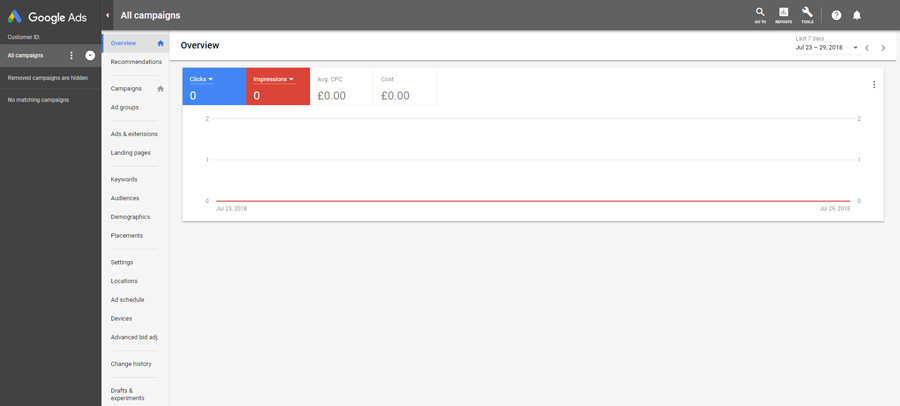
Task: Open Ad groups in the page menu
Action: pyautogui.click(x=125, y=107)
